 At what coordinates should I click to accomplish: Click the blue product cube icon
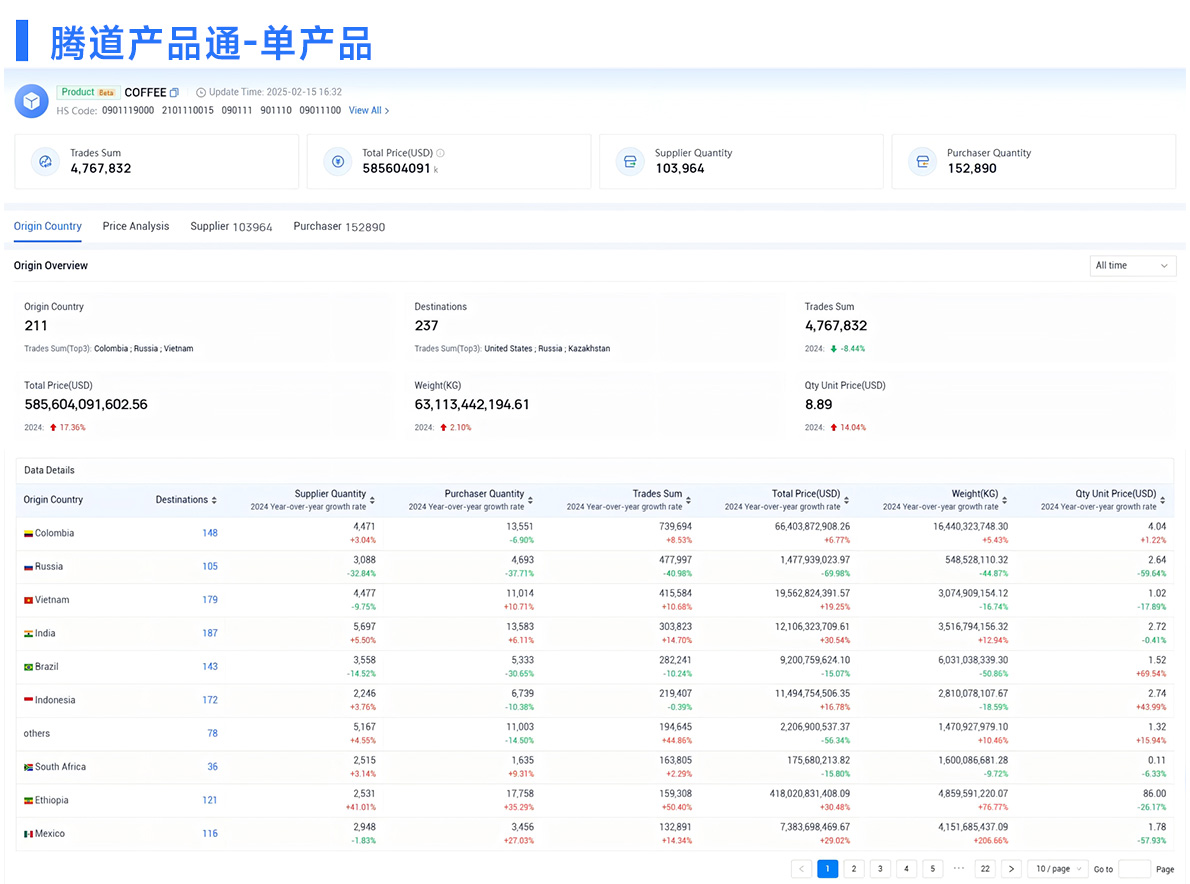click(x=32, y=101)
